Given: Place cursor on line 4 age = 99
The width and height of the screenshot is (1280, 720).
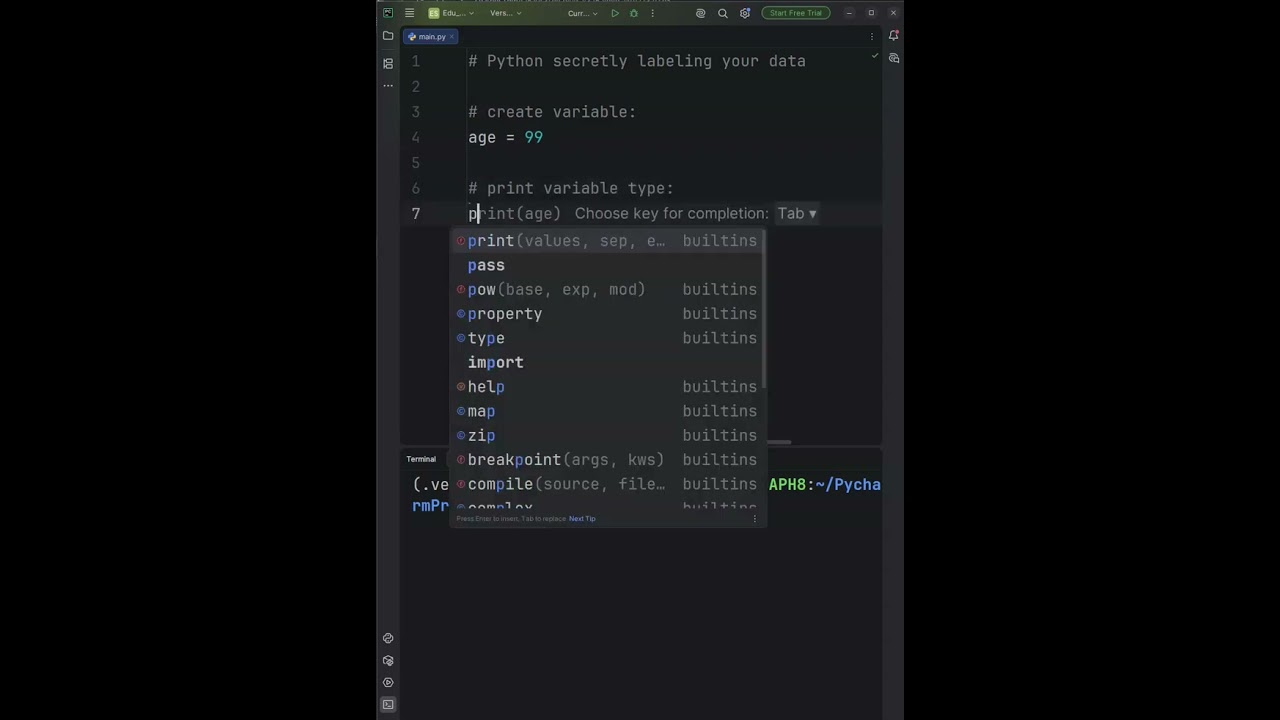Looking at the screenshot, I should pyautogui.click(x=505, y=137).
